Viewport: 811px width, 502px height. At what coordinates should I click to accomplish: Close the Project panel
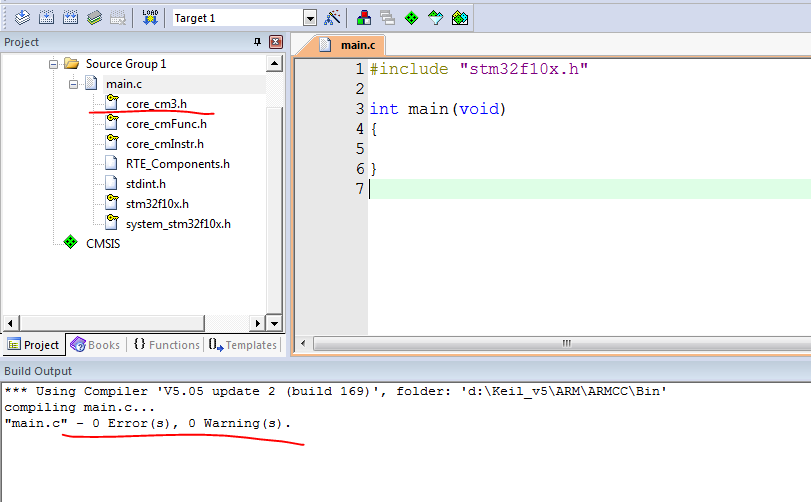pyautogui.click(x=276, y=42)
